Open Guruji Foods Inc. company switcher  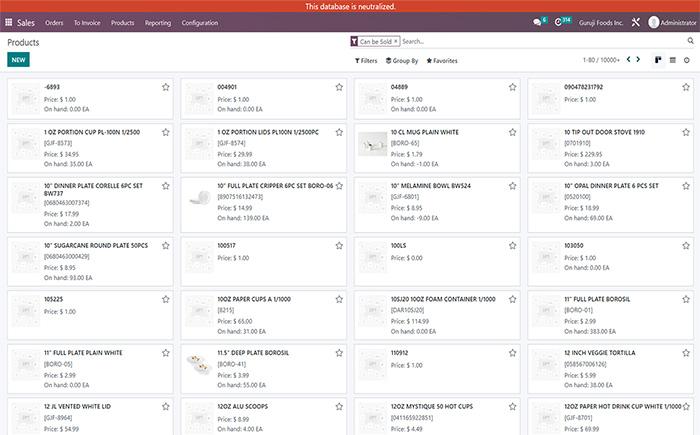(601, 23)
